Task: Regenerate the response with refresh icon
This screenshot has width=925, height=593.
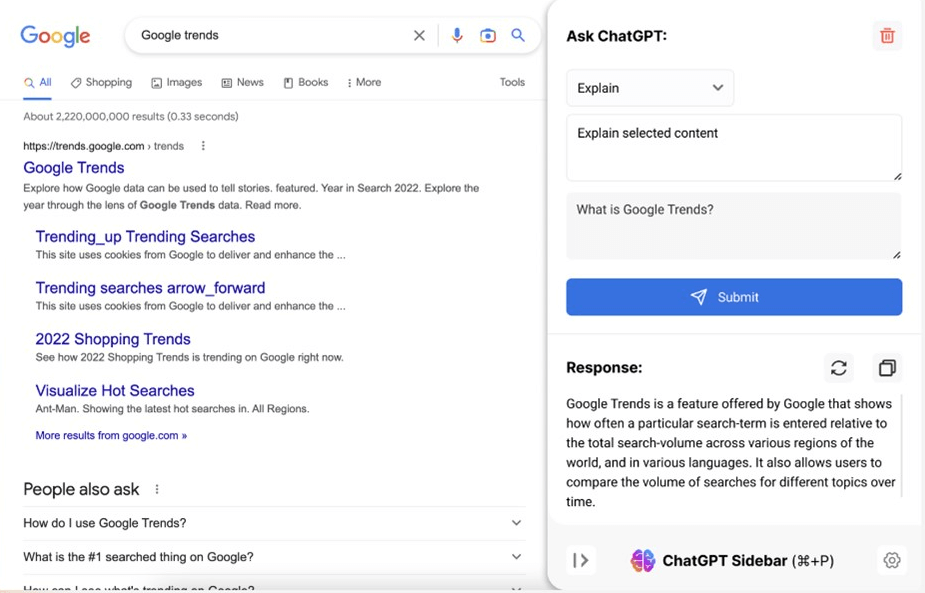Action: (x=839, y=368)
